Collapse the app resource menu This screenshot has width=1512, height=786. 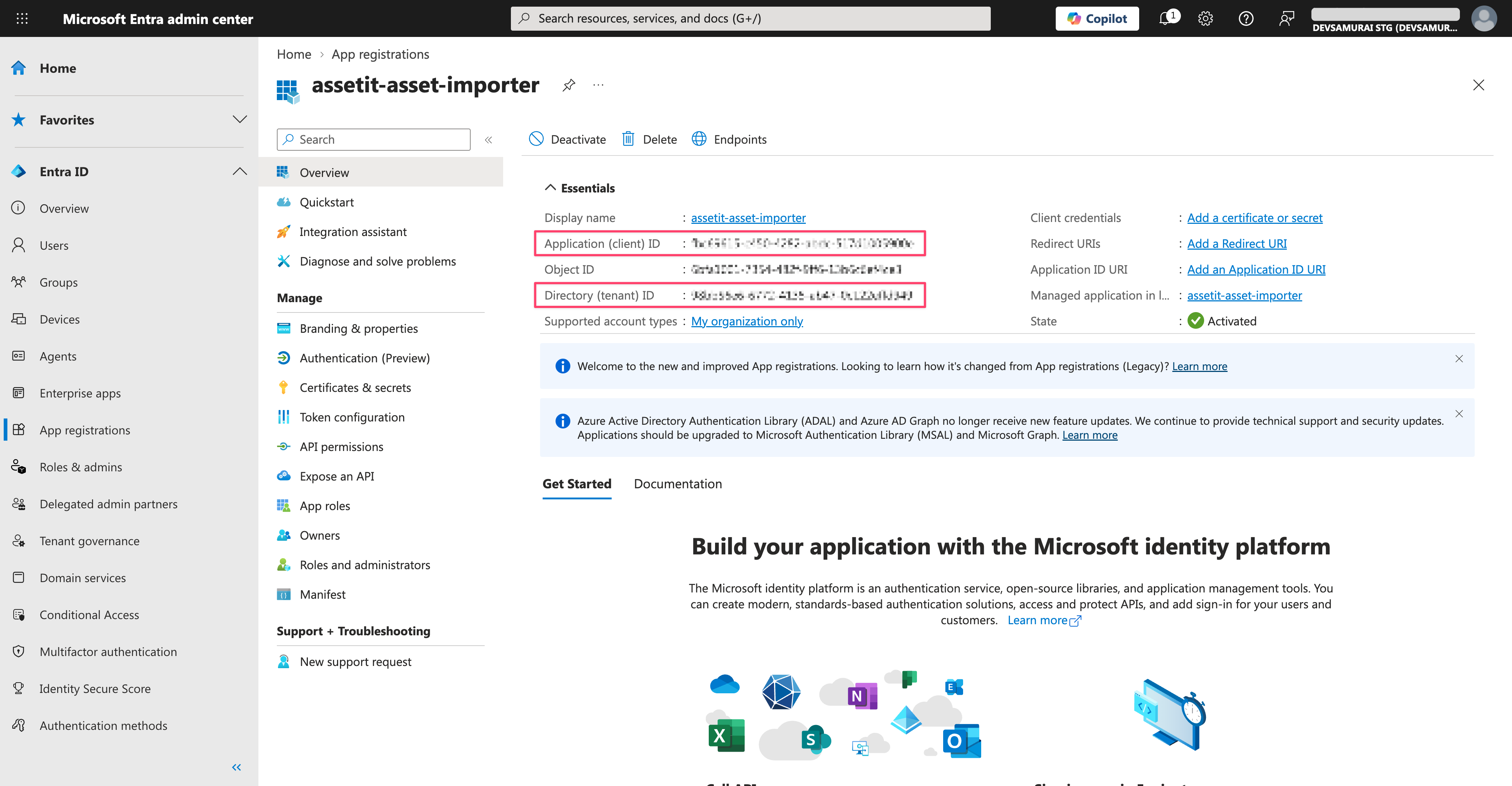tap(488, 140)
